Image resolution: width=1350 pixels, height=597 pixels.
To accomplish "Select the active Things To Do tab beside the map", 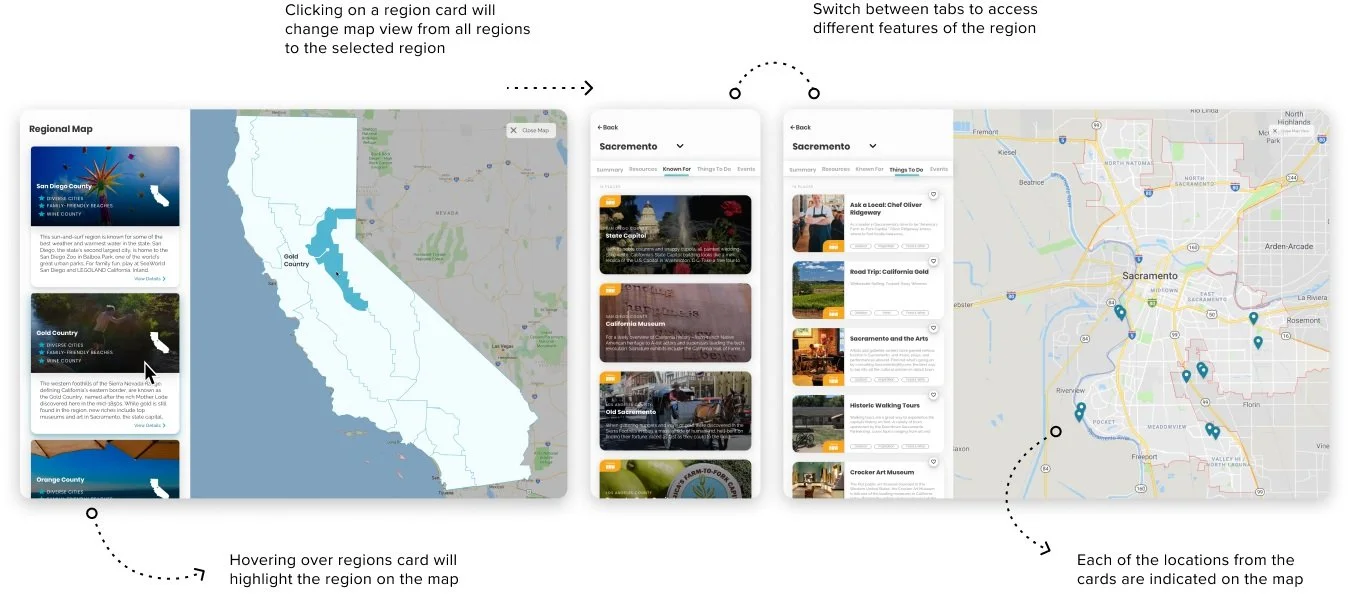I will 906,170.
